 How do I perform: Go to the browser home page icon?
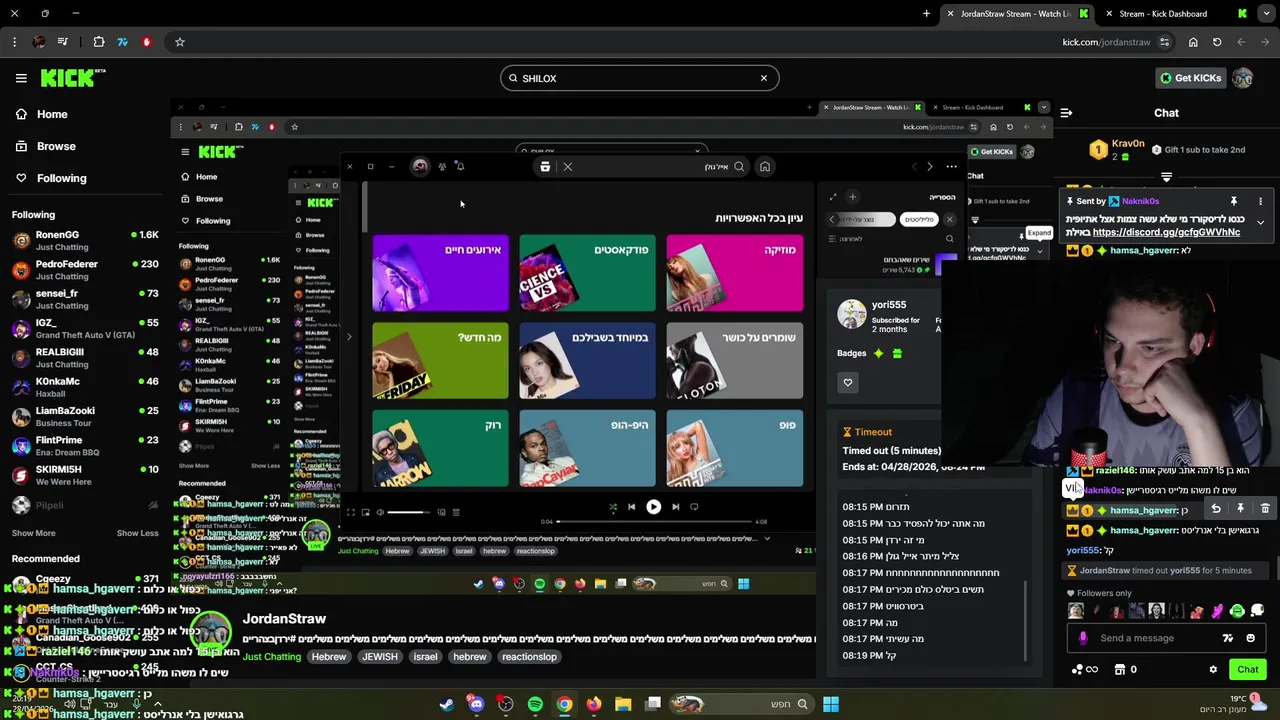tap(1193, 42)
